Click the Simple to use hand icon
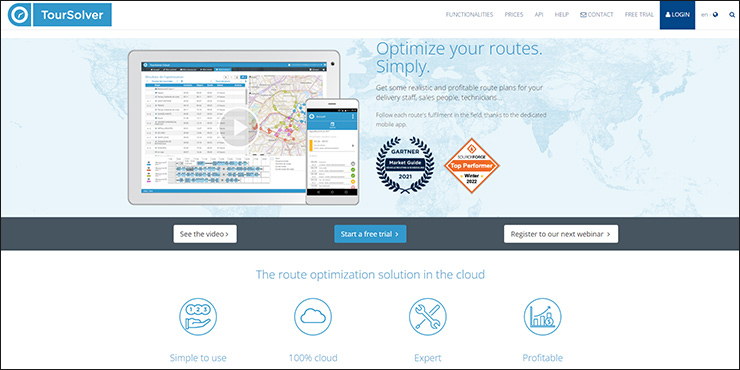 click(198, 317)
